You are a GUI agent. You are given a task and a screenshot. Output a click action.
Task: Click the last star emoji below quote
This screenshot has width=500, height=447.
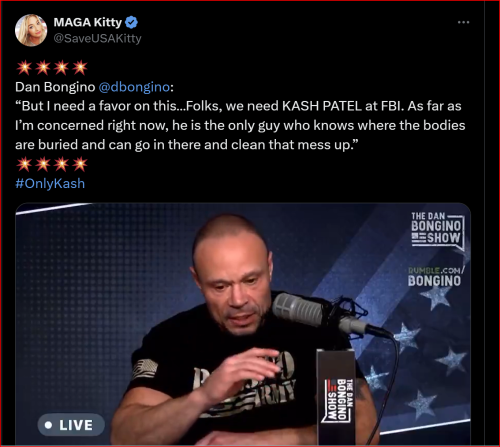pyautogui.click(x=80, y=164)
